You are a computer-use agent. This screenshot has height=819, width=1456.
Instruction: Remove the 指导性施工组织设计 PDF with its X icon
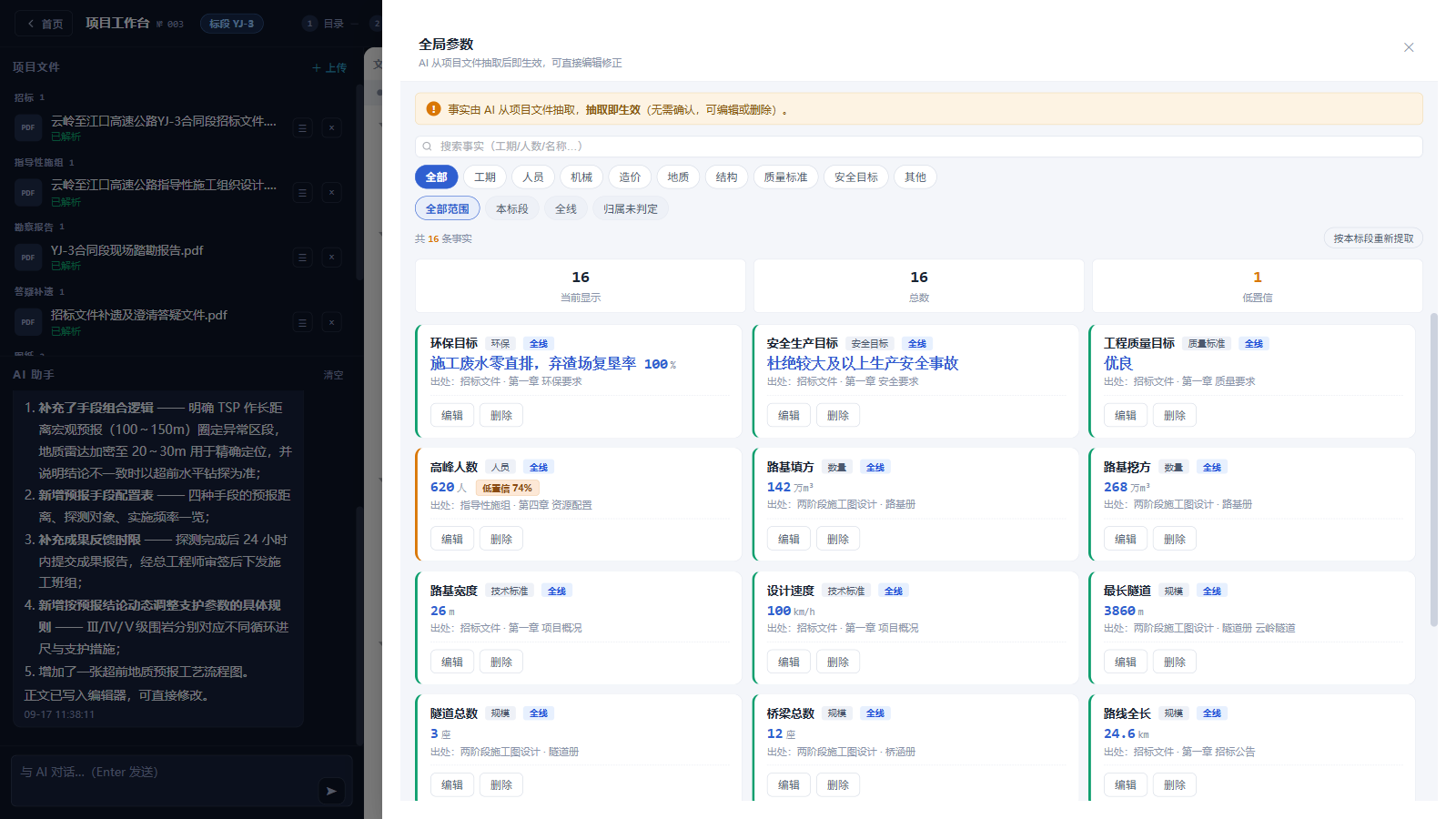331,193
